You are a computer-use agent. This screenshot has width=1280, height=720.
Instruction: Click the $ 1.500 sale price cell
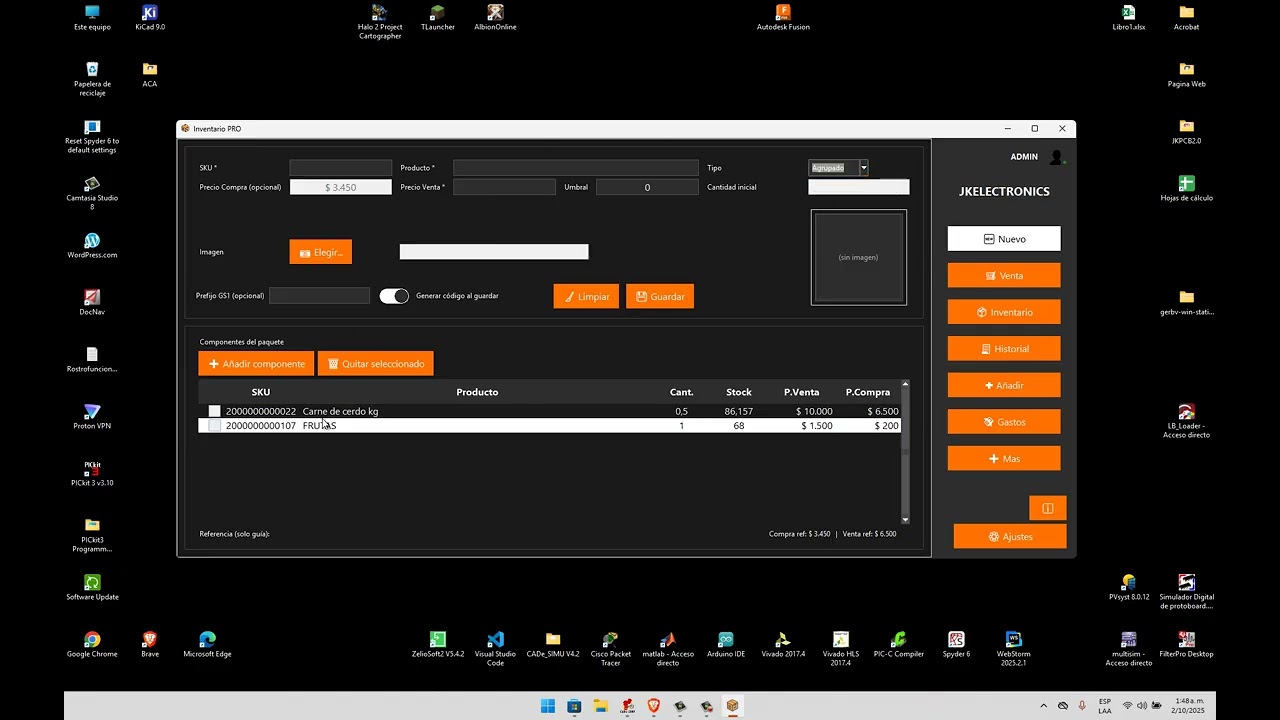tap(817, 425)
